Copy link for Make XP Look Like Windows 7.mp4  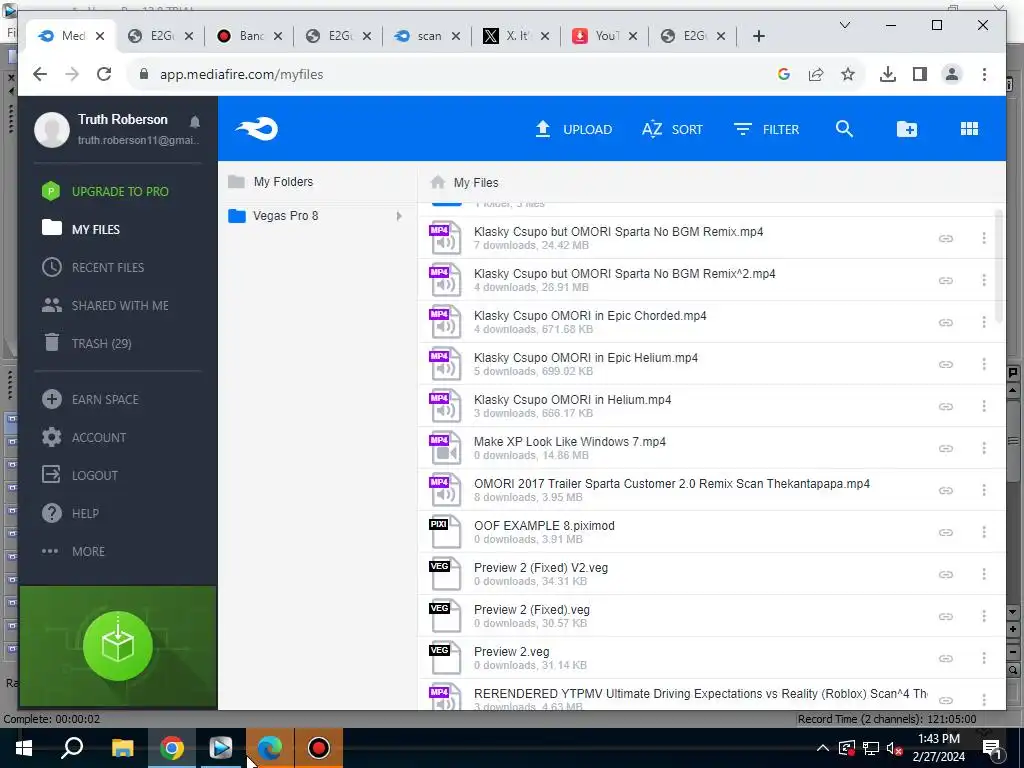[946, 449]
